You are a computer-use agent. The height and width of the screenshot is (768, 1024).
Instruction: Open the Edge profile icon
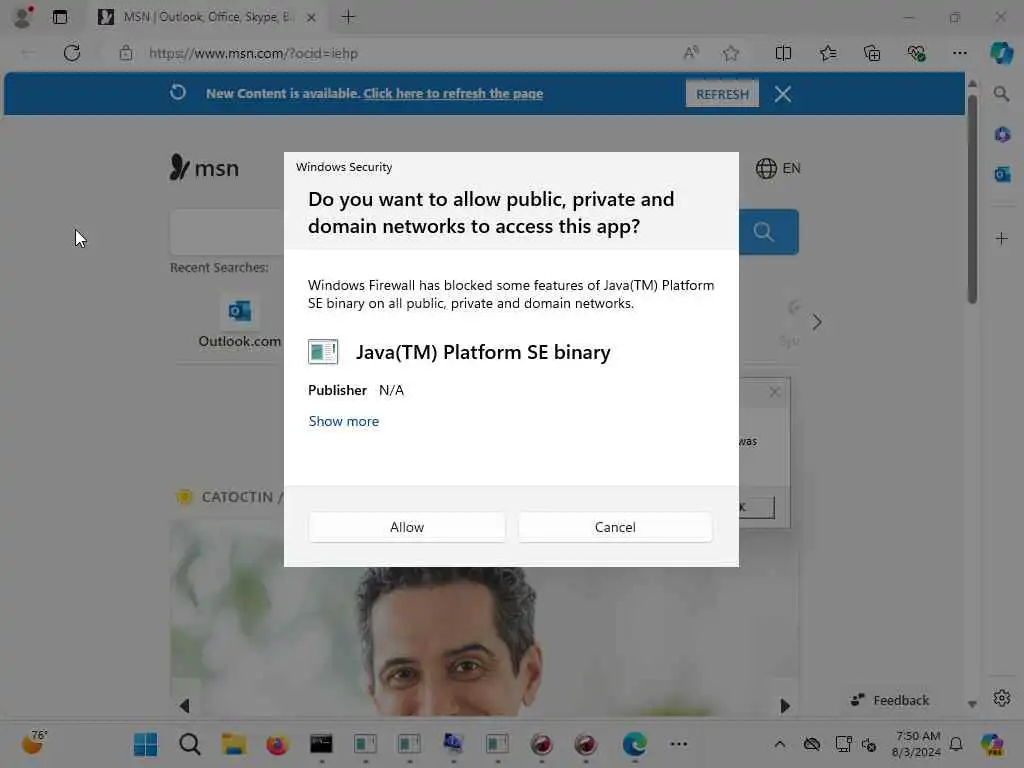(23, 17)
